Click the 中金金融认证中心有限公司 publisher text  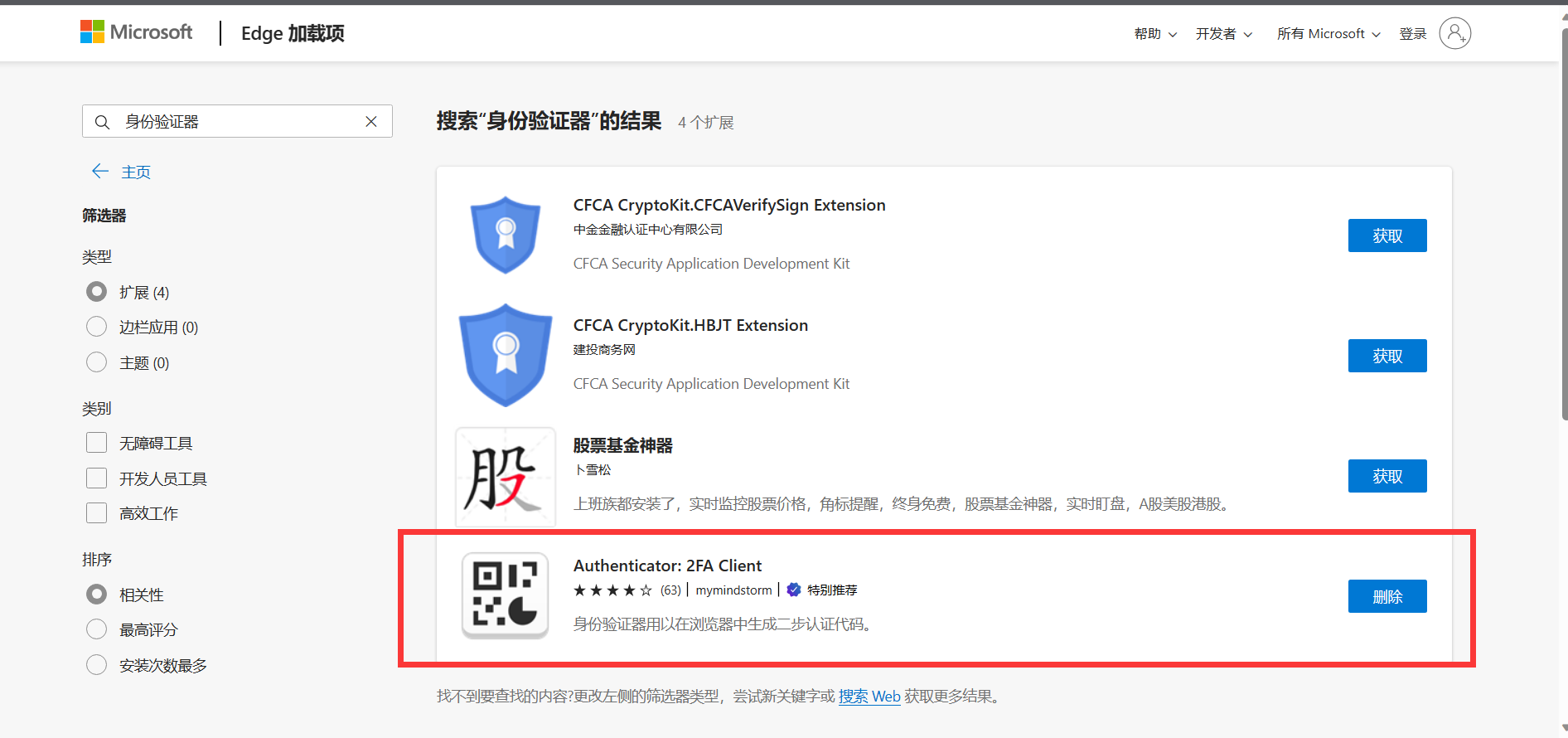click(x=648, y=230)
